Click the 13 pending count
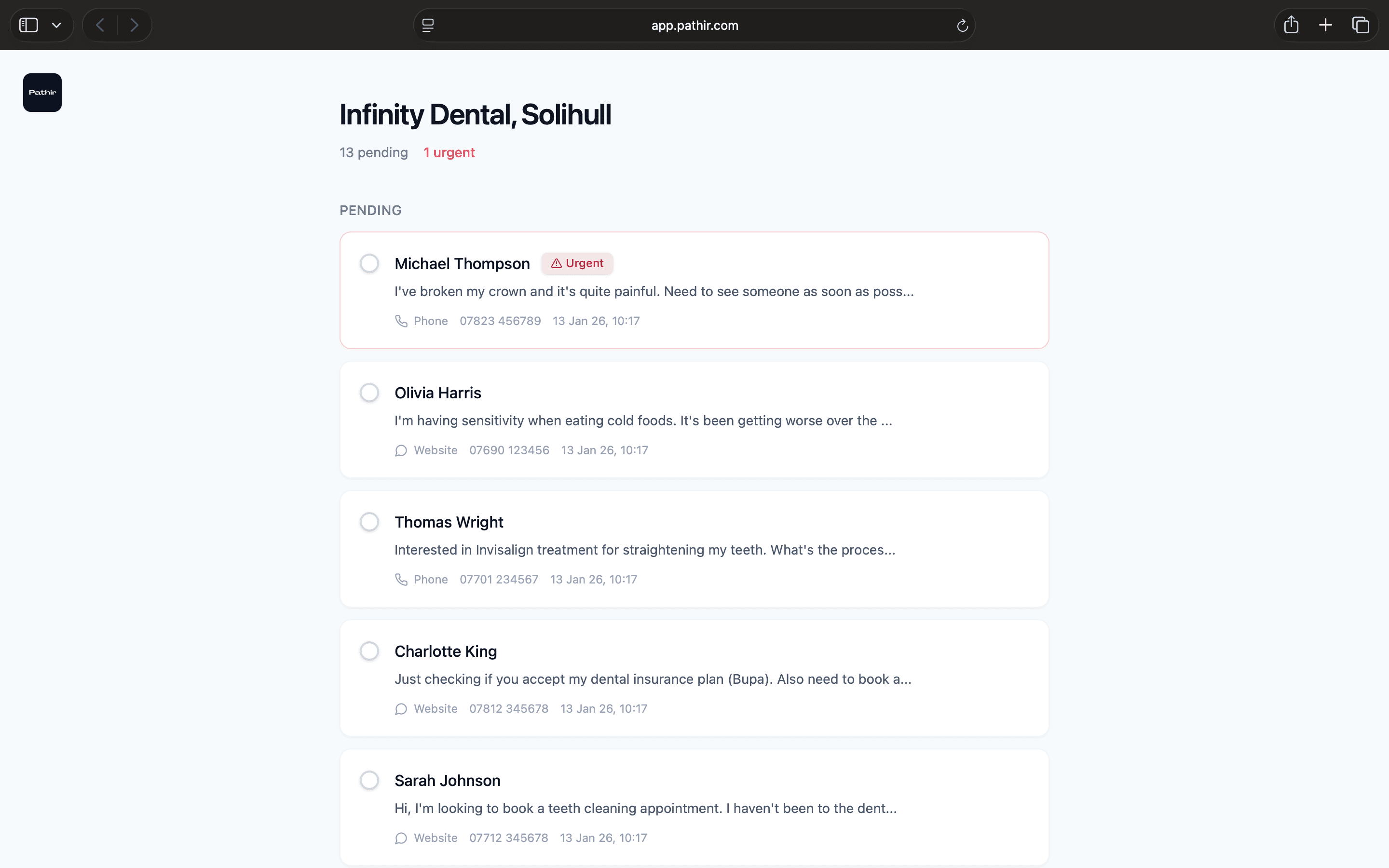 (374, 153)
